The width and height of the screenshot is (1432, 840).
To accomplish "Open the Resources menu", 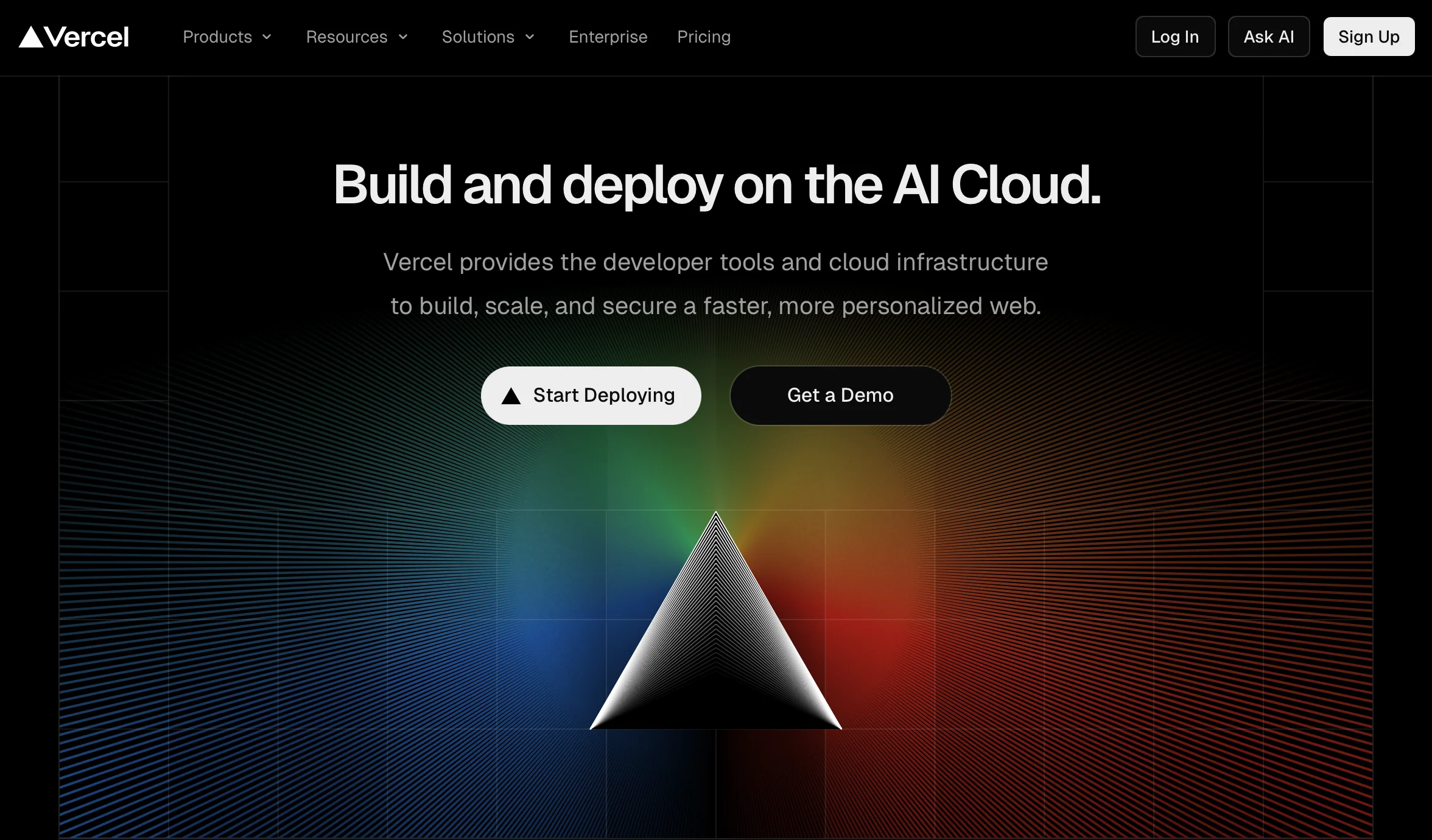I will click(x=346, y=37).
